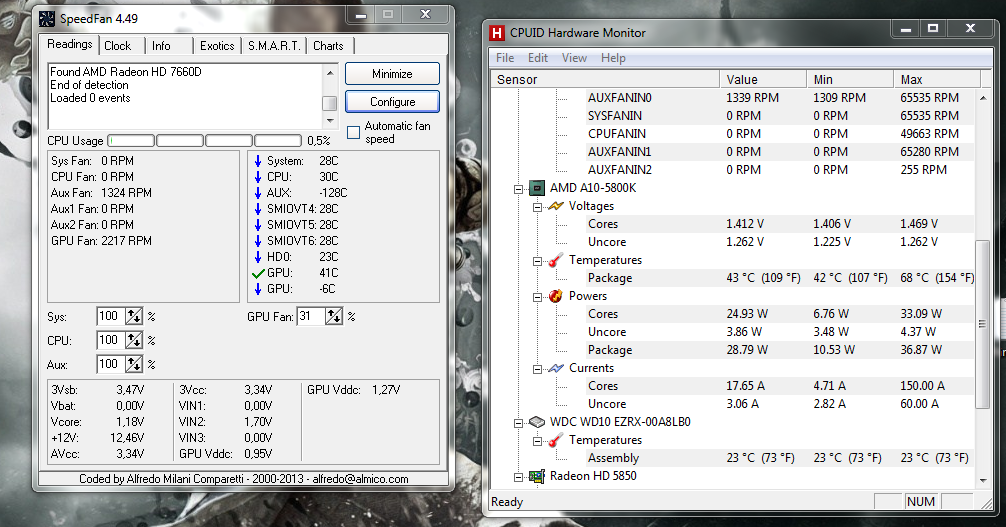
Task: Open the Charts tab in SpeedFan
Action: [328, 46]
